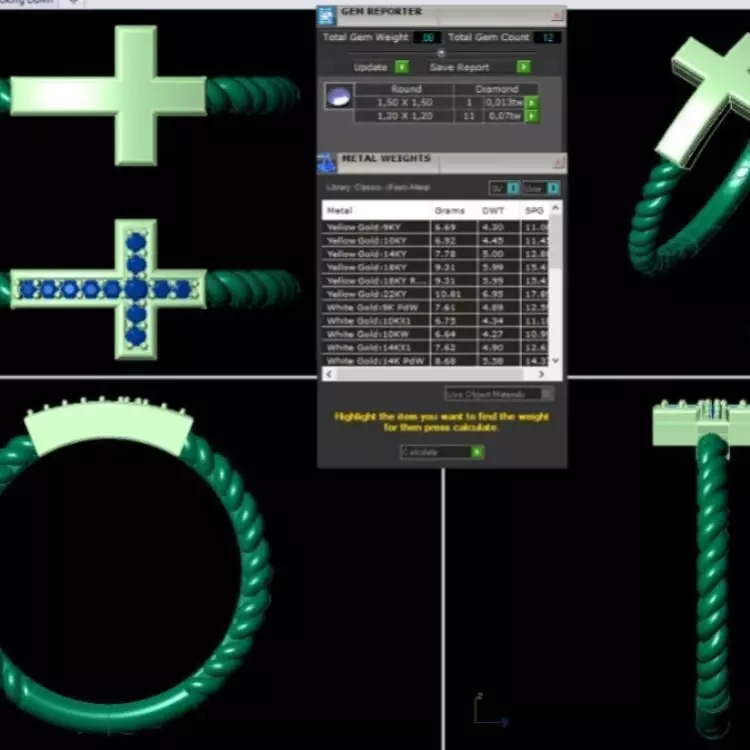
Task: Click scroll-right arrow of metals list
Action: [541, 374]
